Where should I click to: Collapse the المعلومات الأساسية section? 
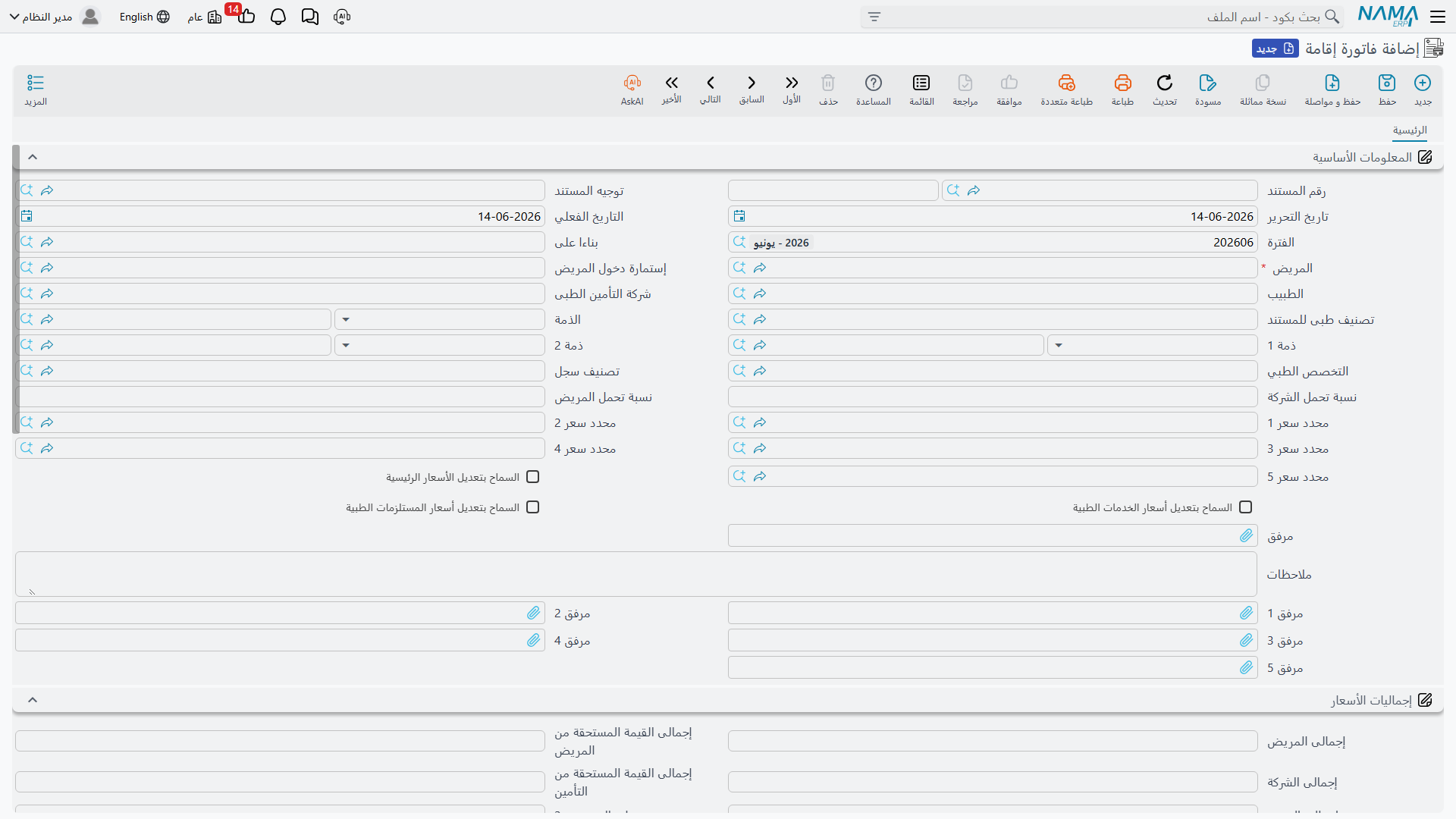click(33, 157)
